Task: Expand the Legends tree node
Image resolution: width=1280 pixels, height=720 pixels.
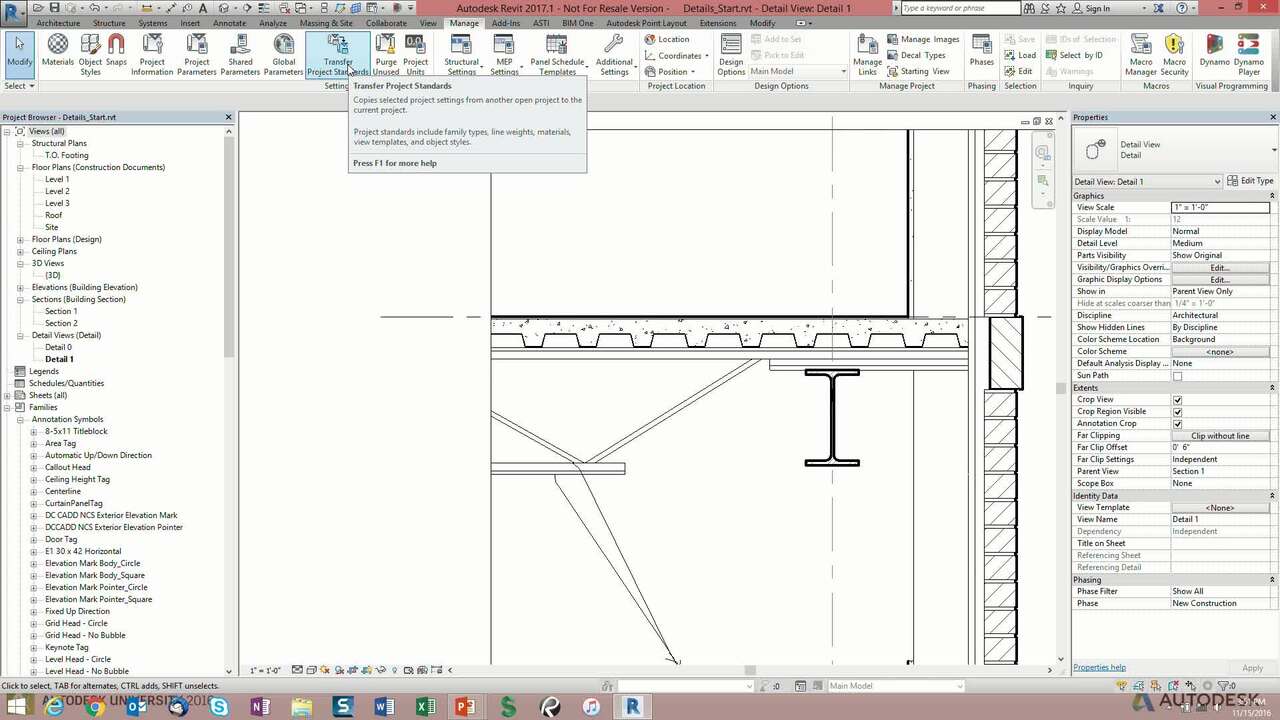Action: 7,371
